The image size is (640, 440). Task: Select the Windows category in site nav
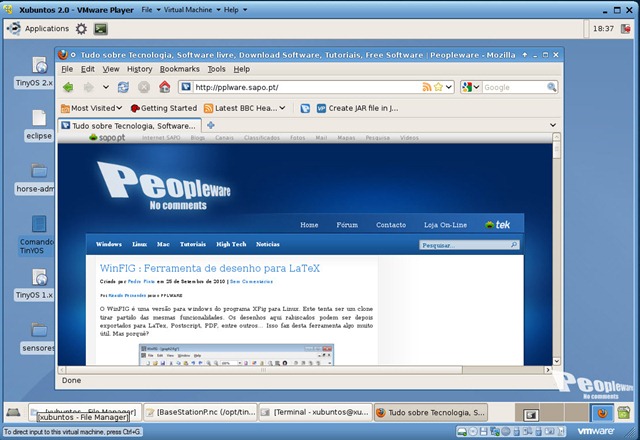109,244
